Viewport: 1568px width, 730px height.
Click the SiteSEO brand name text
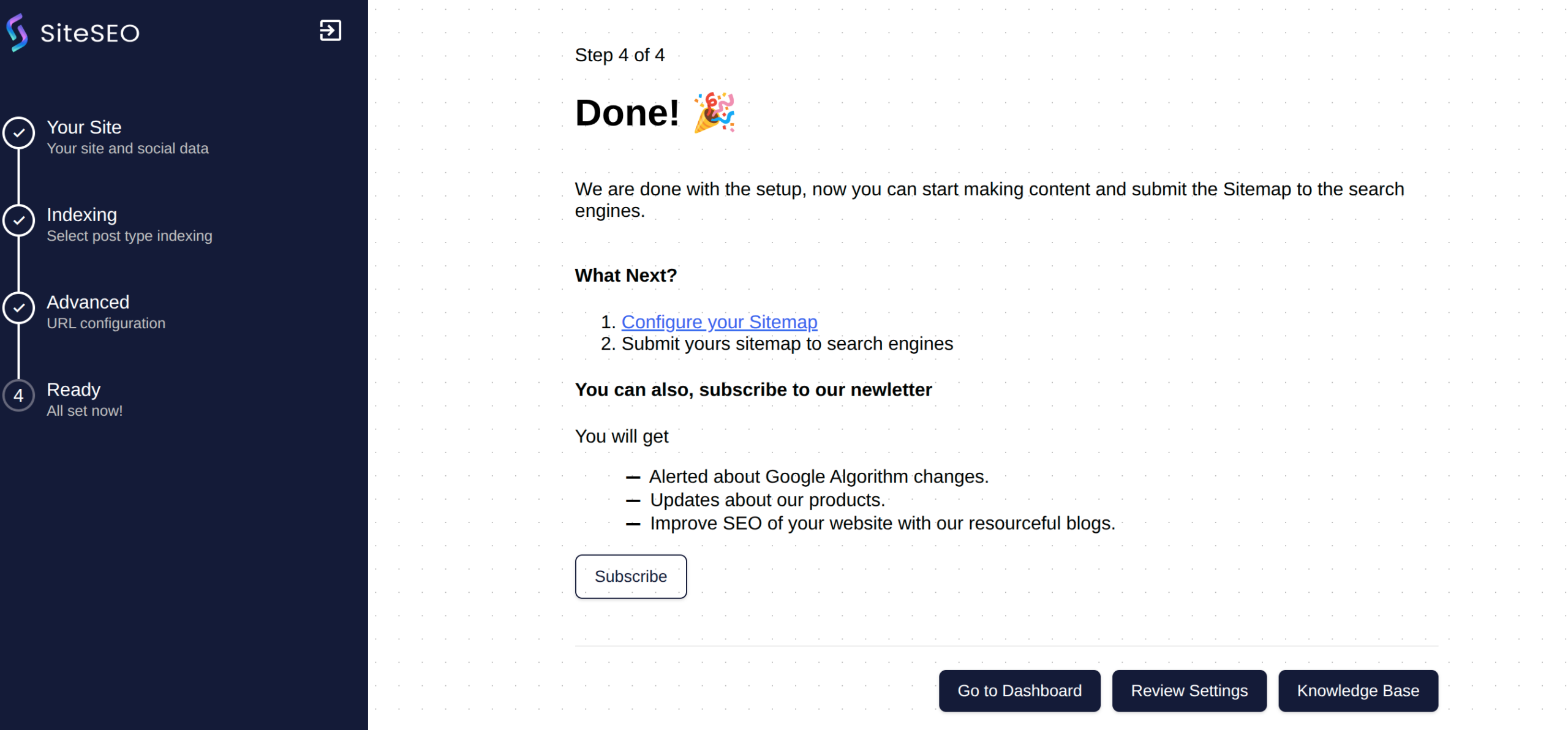(90, 33)
